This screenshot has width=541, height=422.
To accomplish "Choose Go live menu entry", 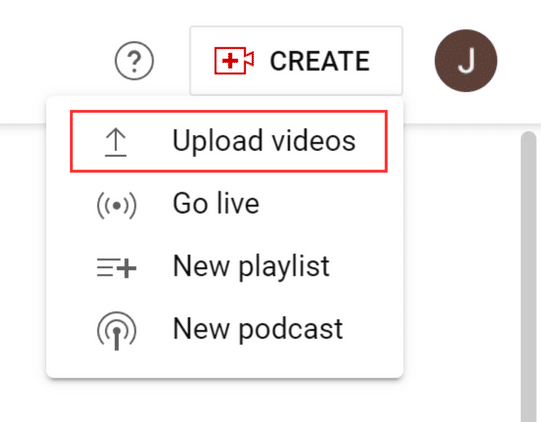I will (225, 204).
